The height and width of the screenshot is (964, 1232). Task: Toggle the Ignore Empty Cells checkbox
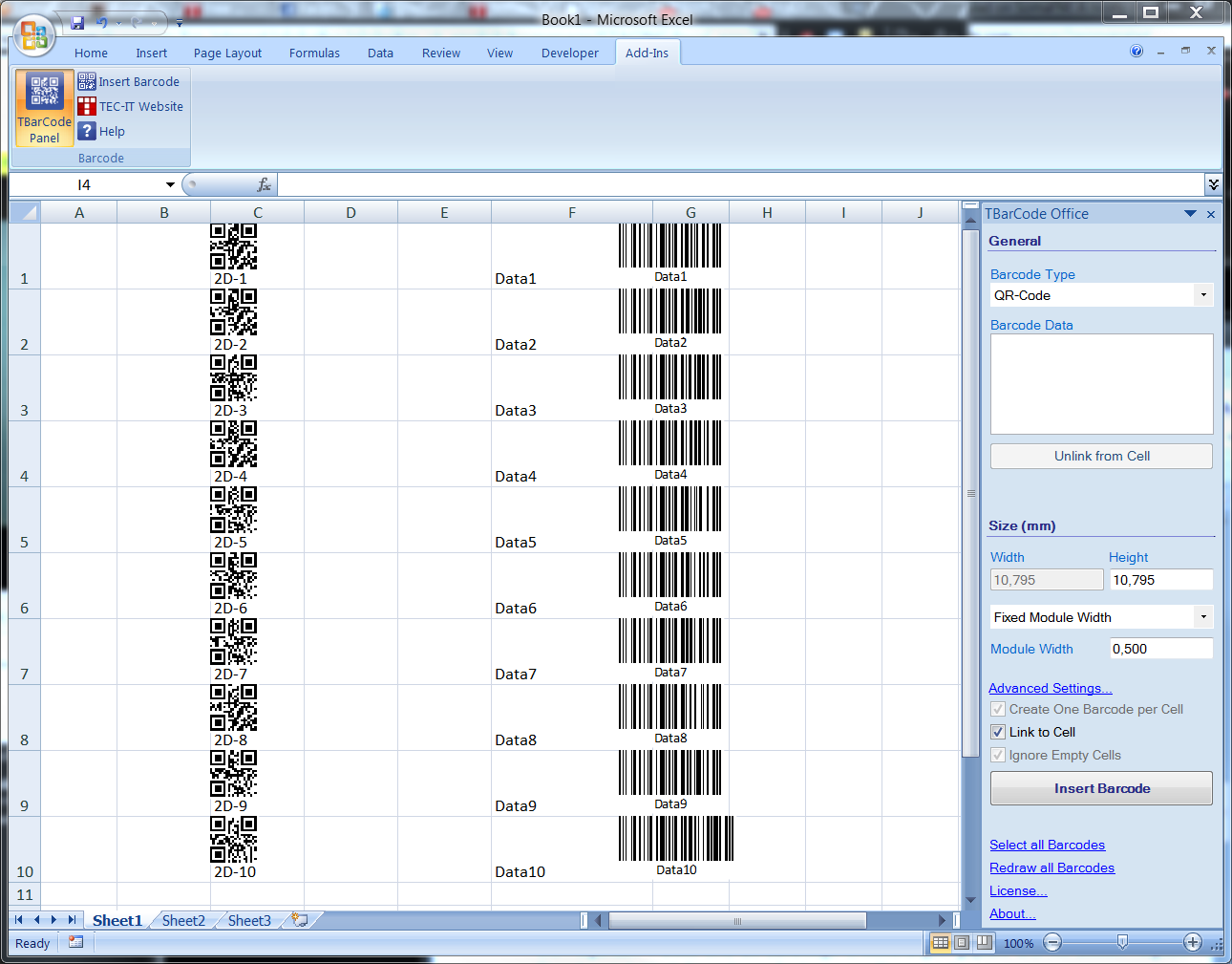click(x=998, y=755)
